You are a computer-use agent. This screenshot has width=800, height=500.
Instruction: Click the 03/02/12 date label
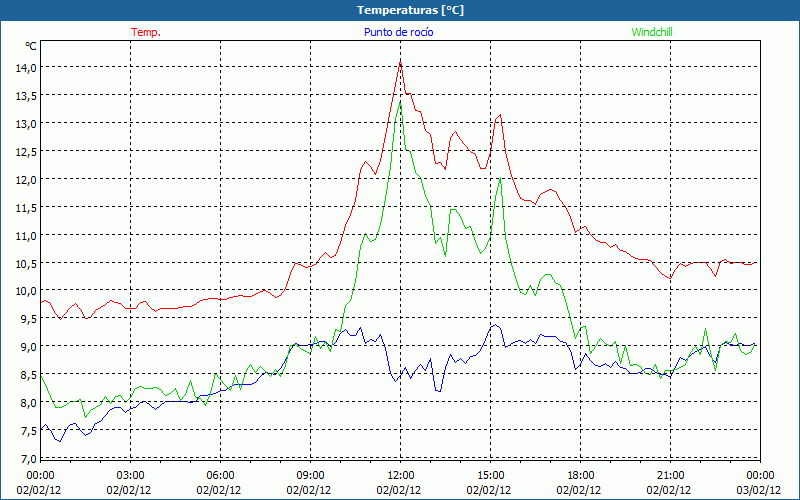pos(759,490)
